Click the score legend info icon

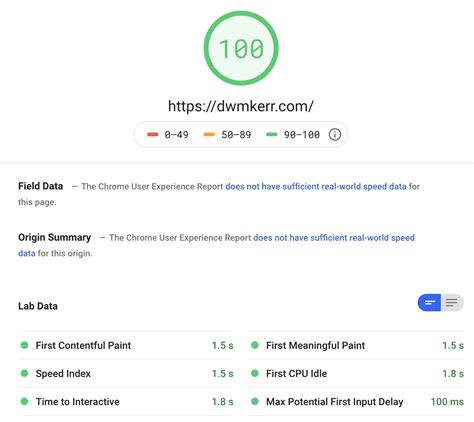335,134
